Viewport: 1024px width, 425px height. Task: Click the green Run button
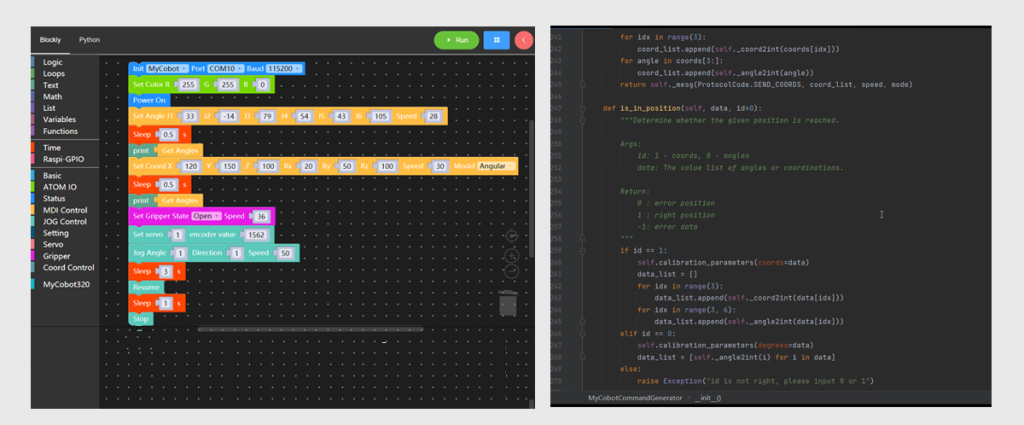click(456, 40)
